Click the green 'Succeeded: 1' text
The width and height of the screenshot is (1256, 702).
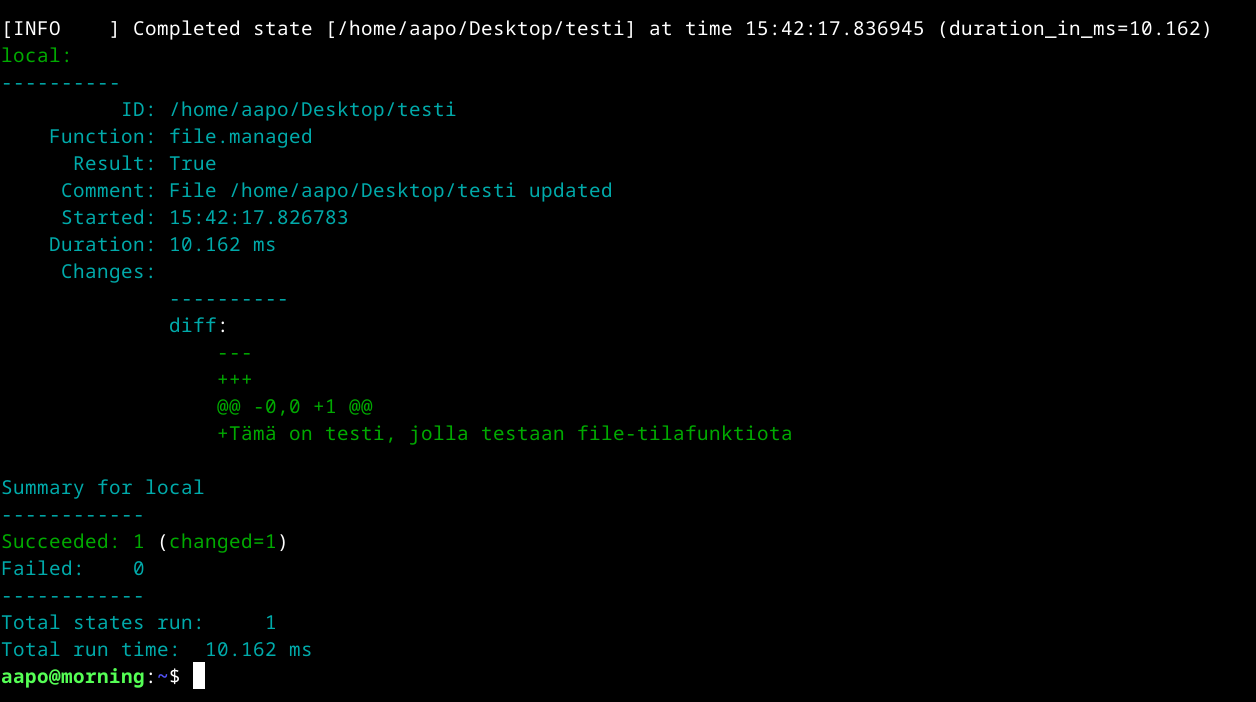(x=72, y=542)
